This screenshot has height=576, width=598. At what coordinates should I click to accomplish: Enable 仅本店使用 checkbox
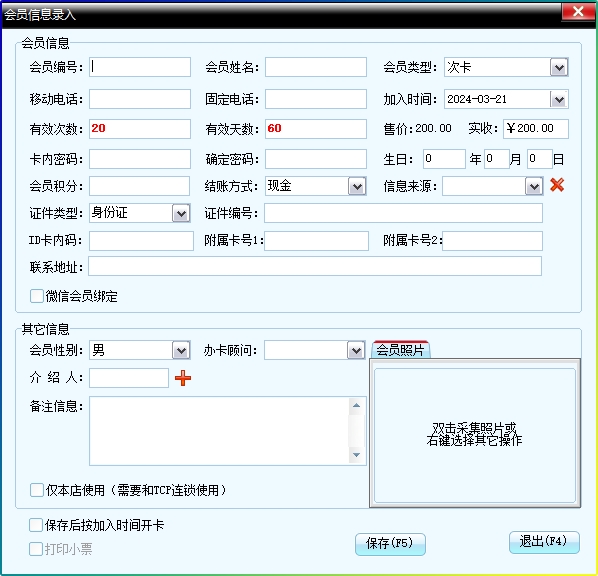pos(37,490)
